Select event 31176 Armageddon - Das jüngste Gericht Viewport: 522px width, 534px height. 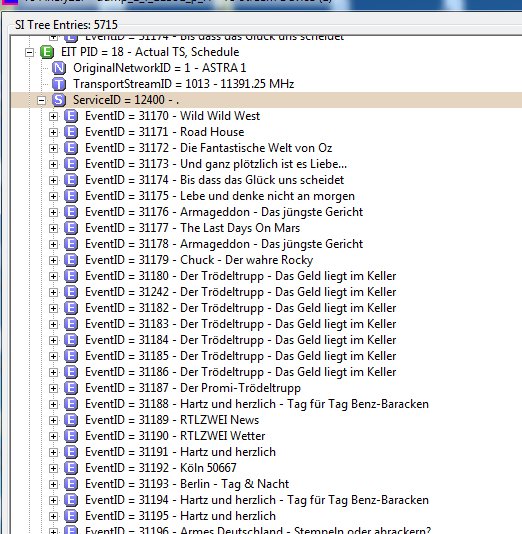[224, 212]
